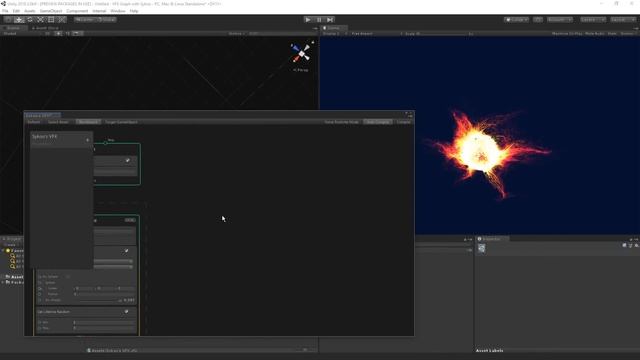The image size is (640, 360).
Task: Toggle Auto Compile in VFX Graph
Action: coord(378,122)
